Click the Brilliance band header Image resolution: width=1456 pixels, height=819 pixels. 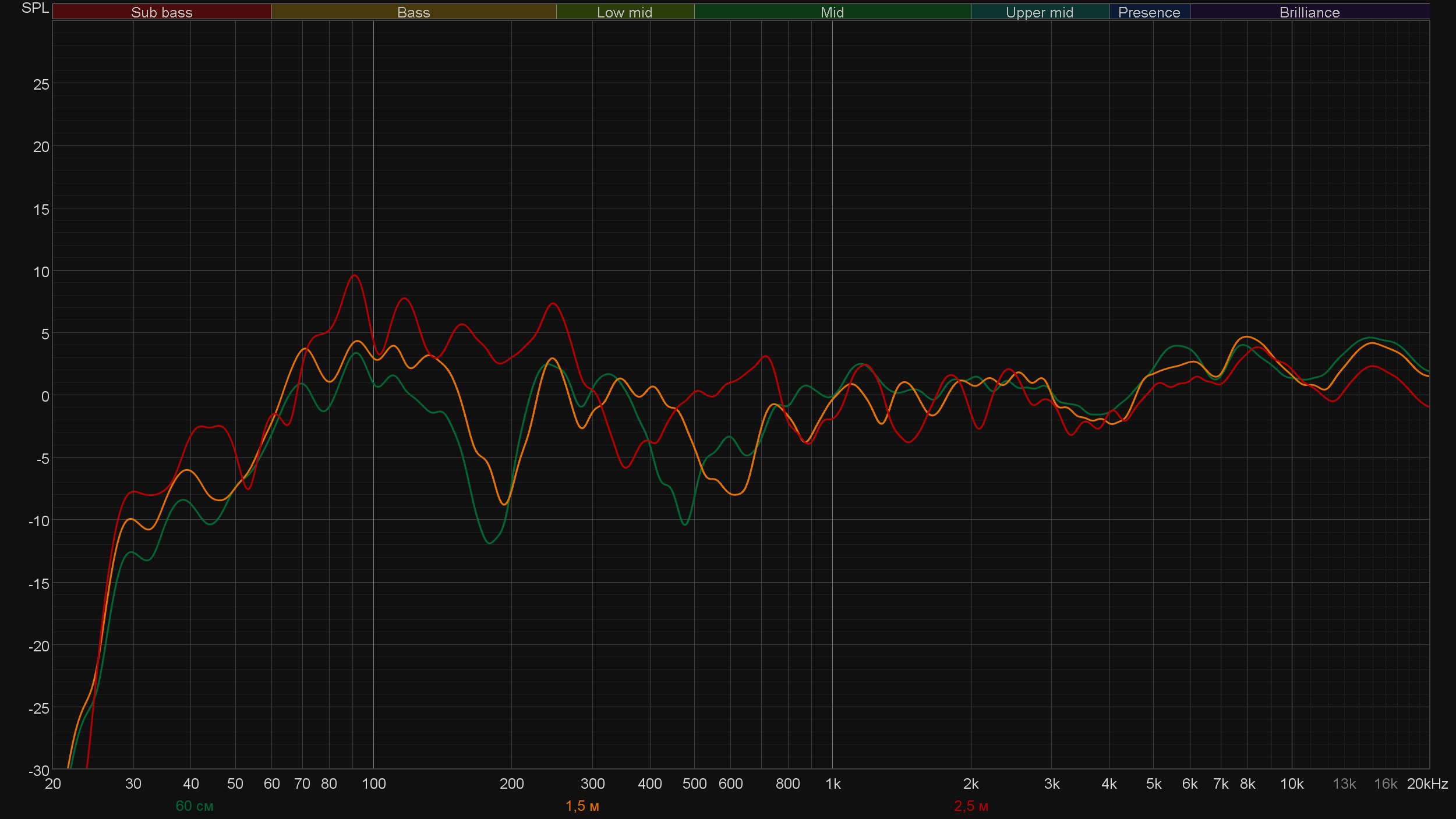1309,12
